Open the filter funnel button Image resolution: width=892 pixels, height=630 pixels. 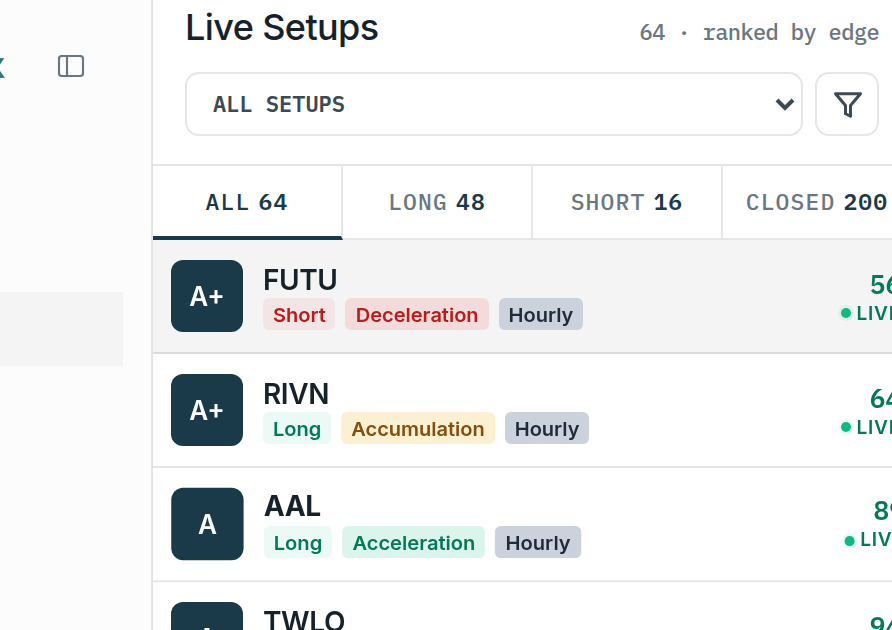[x=847, y=104]
